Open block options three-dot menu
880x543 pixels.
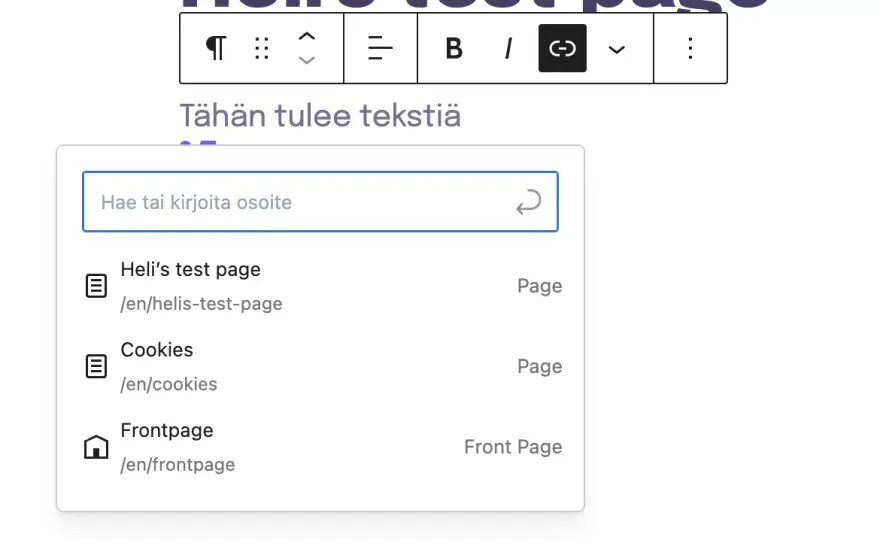tap(690, 48)
